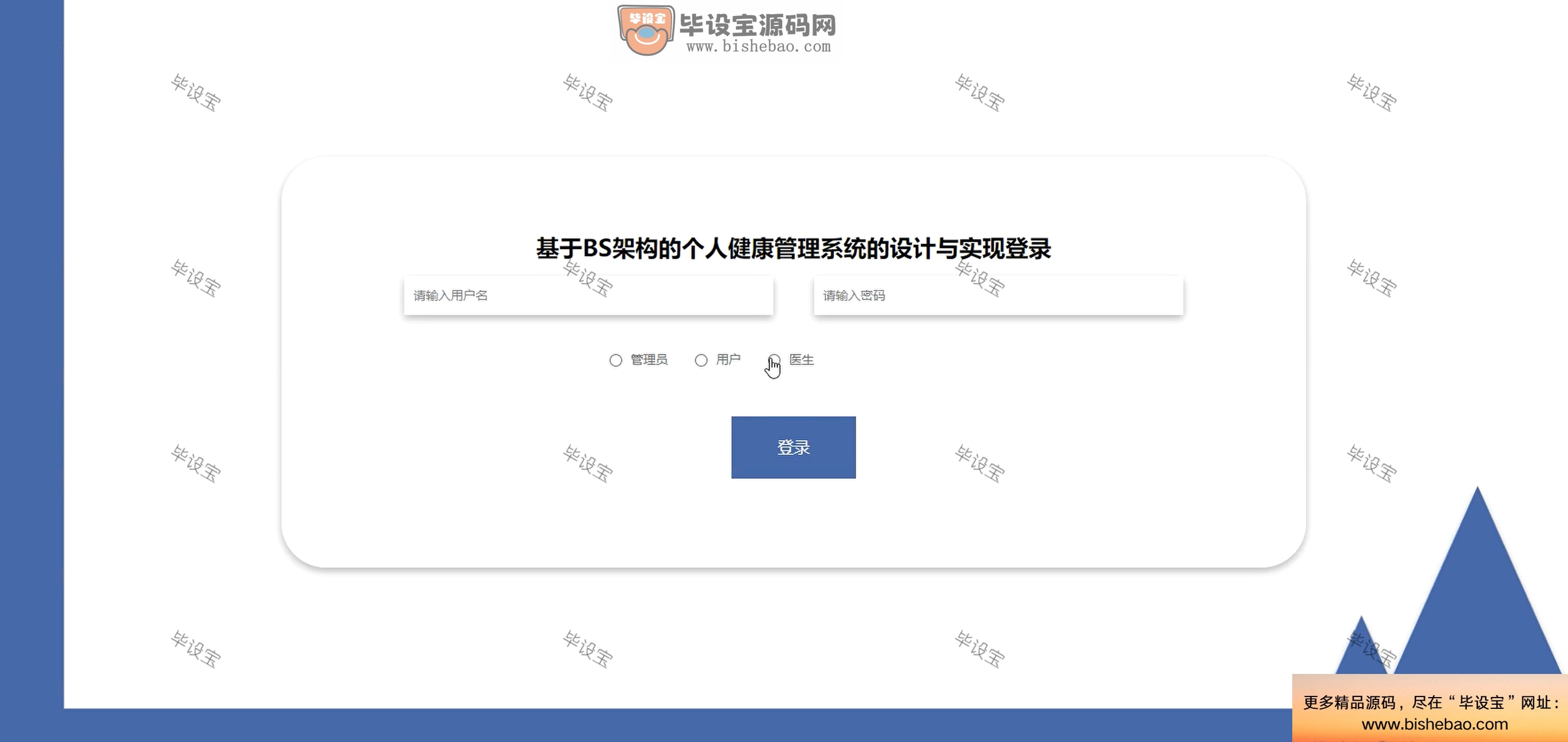Click the 毕设宝源码网 header title text
1568x742 pixels.
pos(758,25)
